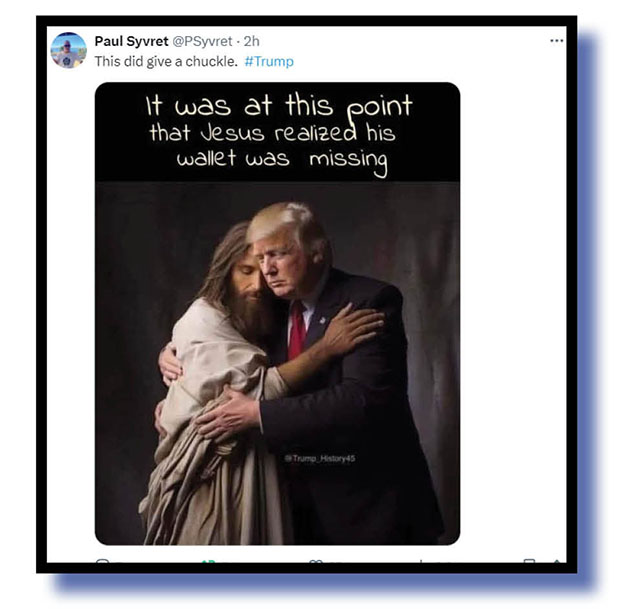Click the word "missing" in the caption
624x609 pixels.
348,161
